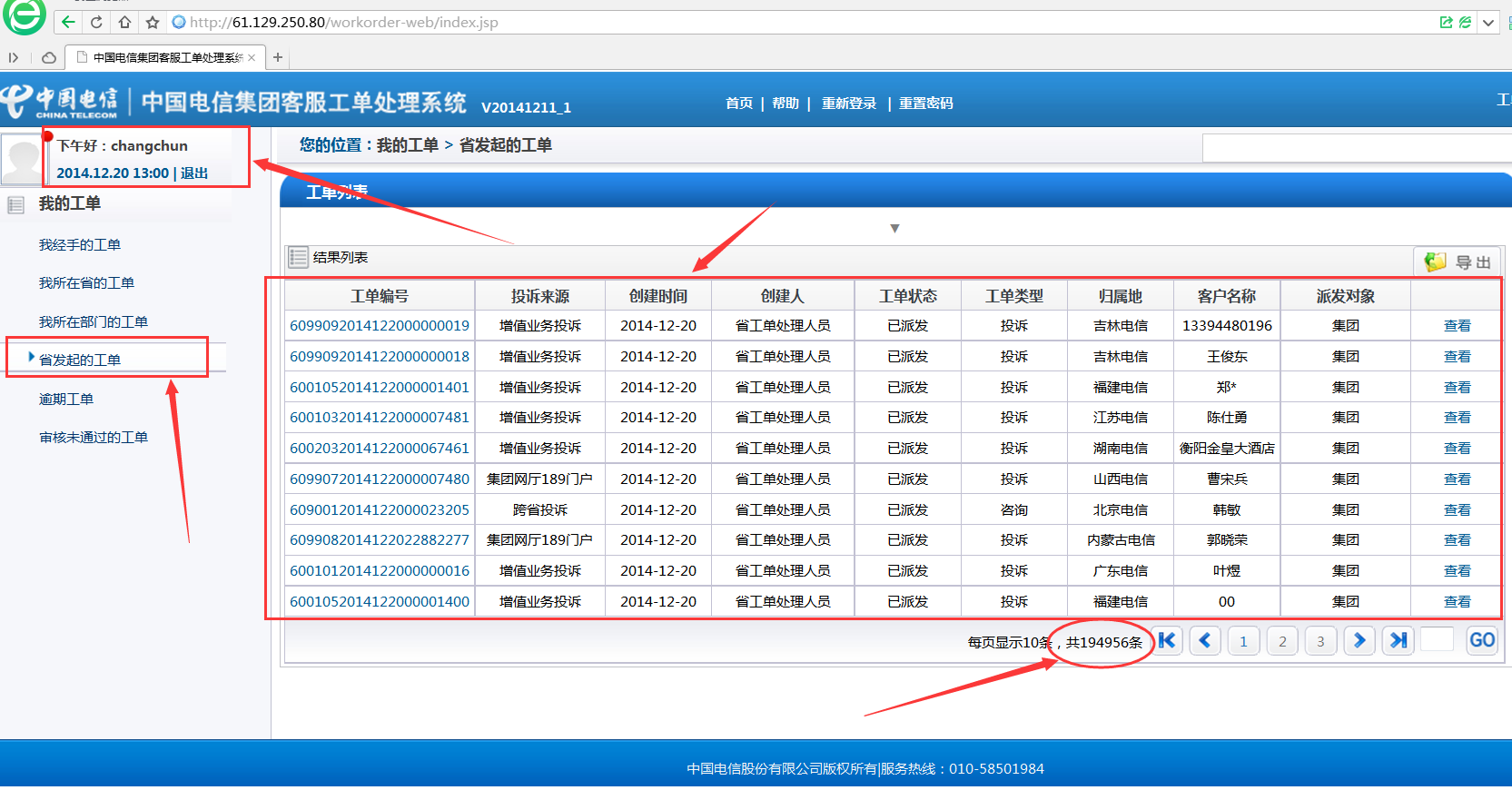Click the 结果列表 list icon

pos(298,257)
